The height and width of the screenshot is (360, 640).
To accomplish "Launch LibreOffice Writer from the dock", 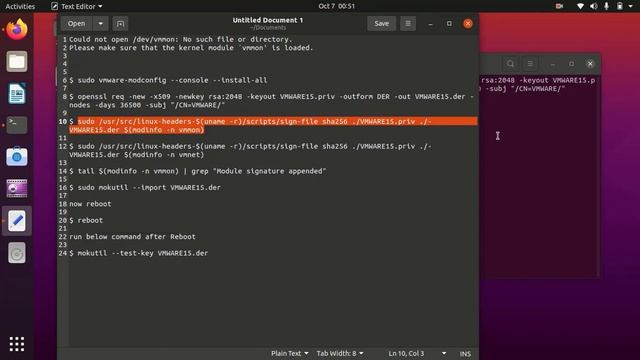I will (x=17, y=93).
